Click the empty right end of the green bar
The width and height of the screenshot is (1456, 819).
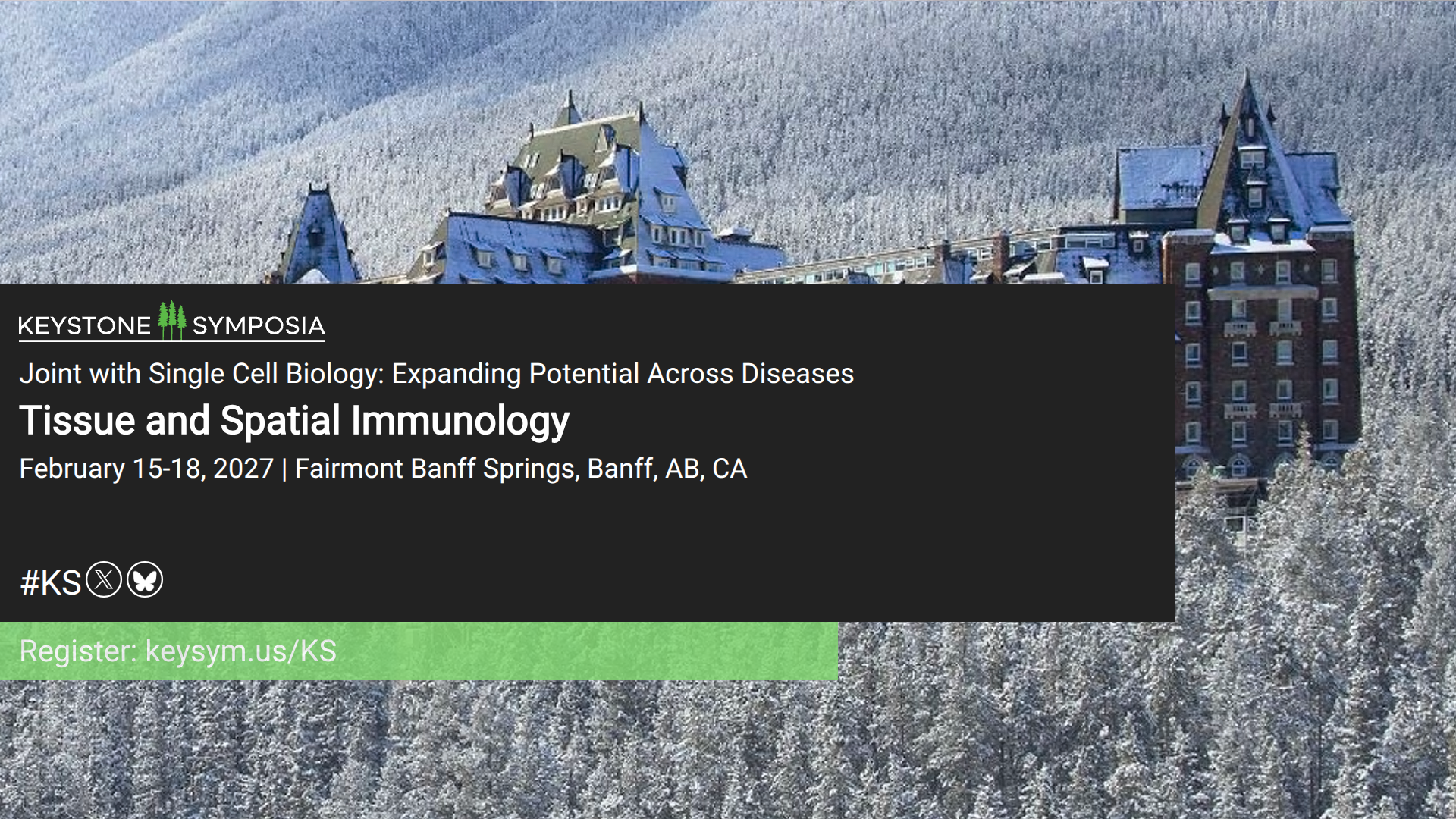pyautogui.click(x=720, y=651)
